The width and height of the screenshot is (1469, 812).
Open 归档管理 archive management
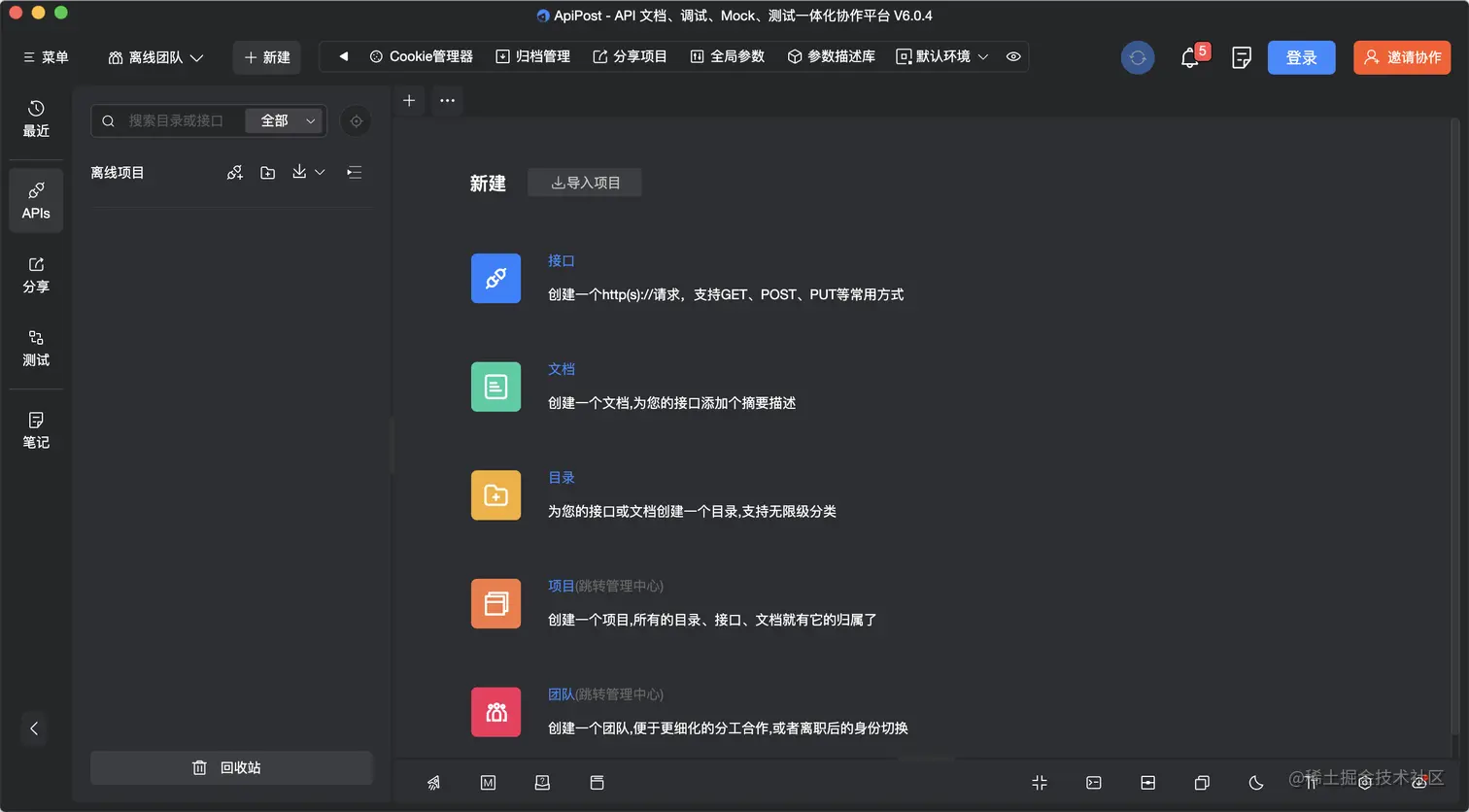click(533, 56)
